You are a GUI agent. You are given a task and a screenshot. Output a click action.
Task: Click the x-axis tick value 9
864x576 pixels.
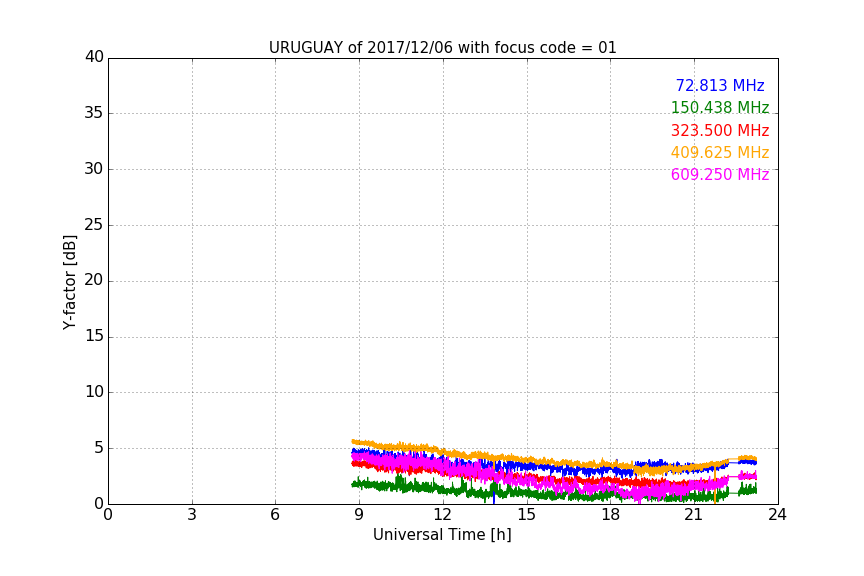pos(359,515)
